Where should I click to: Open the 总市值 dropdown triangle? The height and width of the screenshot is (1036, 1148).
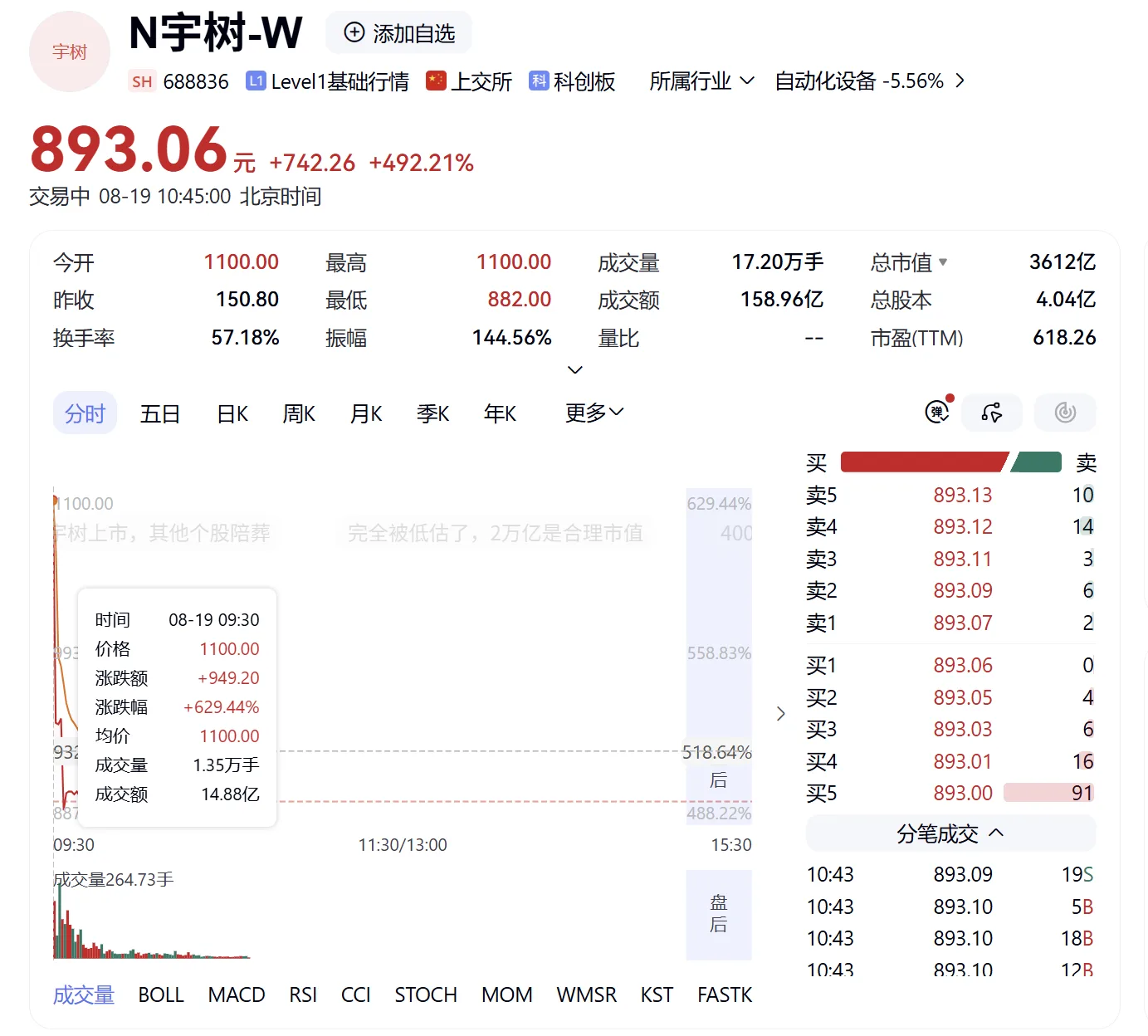[x=943, y=262]
